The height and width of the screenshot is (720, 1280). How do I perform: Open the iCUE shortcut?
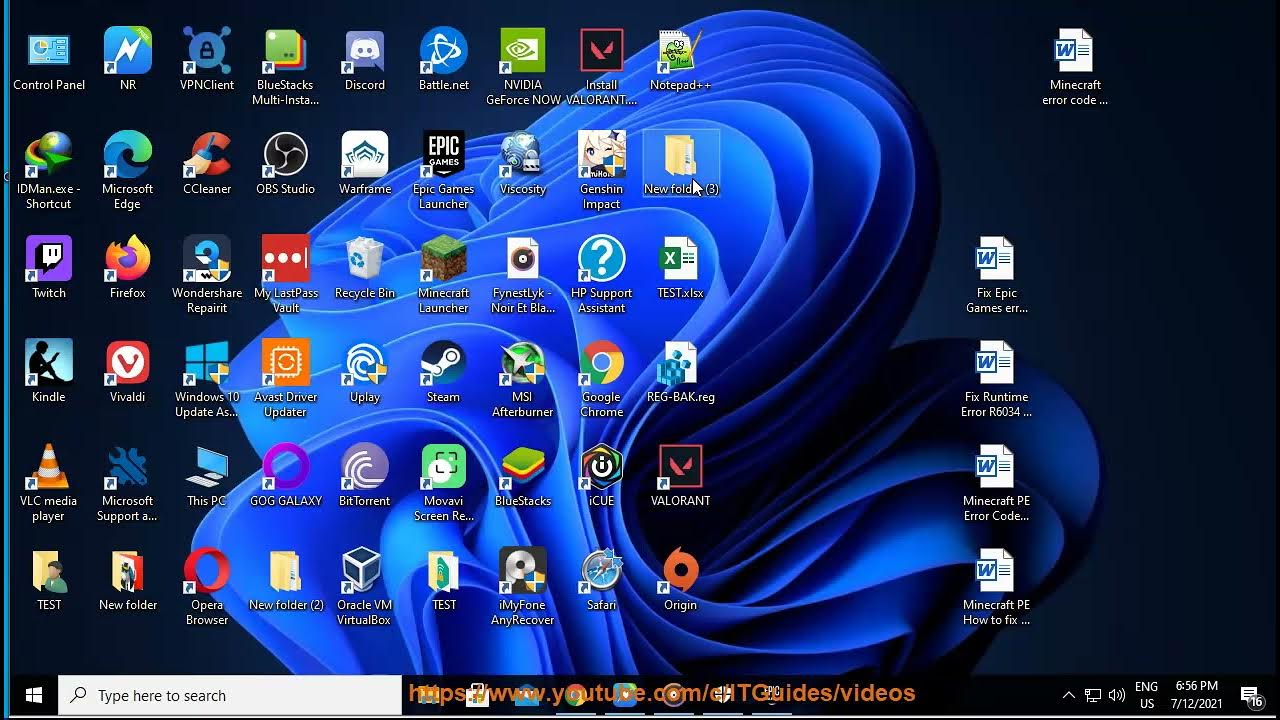click(601, 476)
